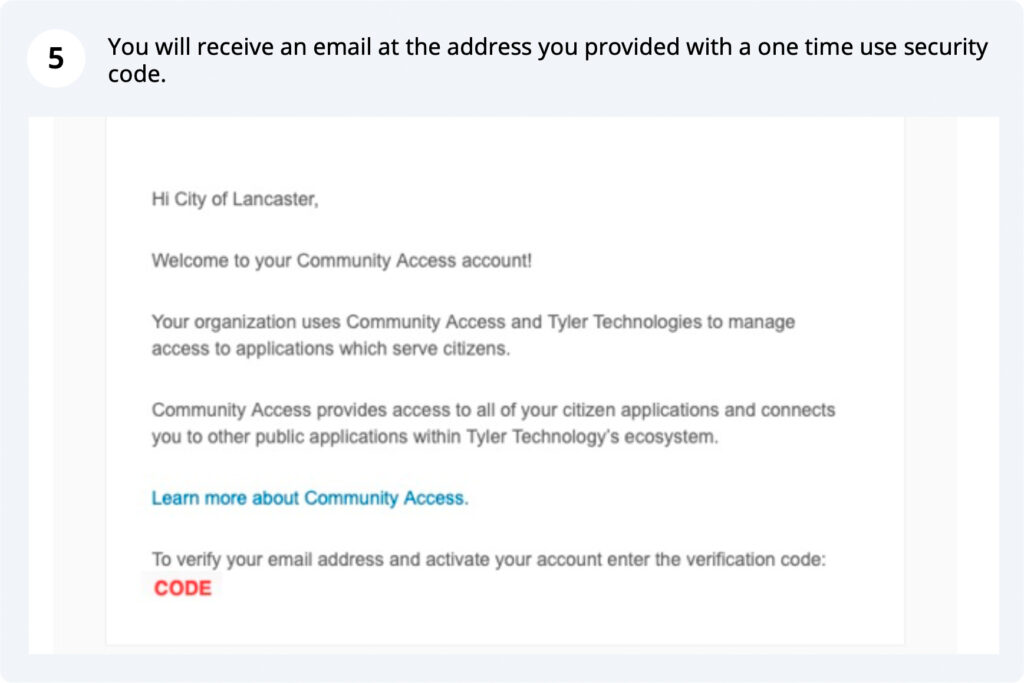The height and width of the screenshot is (683, 1024).
Task: Open the Learn more about Community Access link
Action: coord(310,498)
